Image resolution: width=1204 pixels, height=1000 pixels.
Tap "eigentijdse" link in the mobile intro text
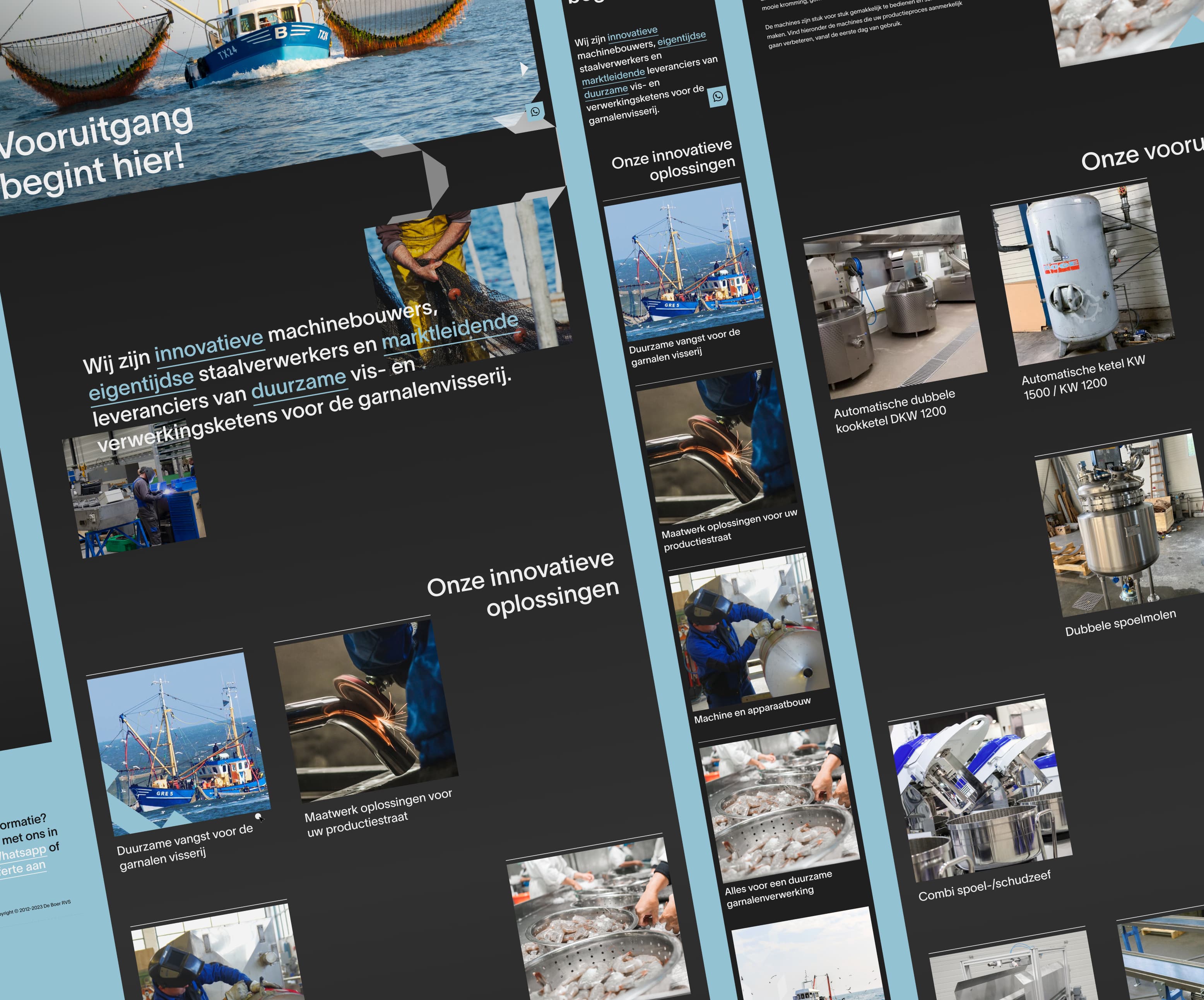pyautogui.click(x=682, y=38)
